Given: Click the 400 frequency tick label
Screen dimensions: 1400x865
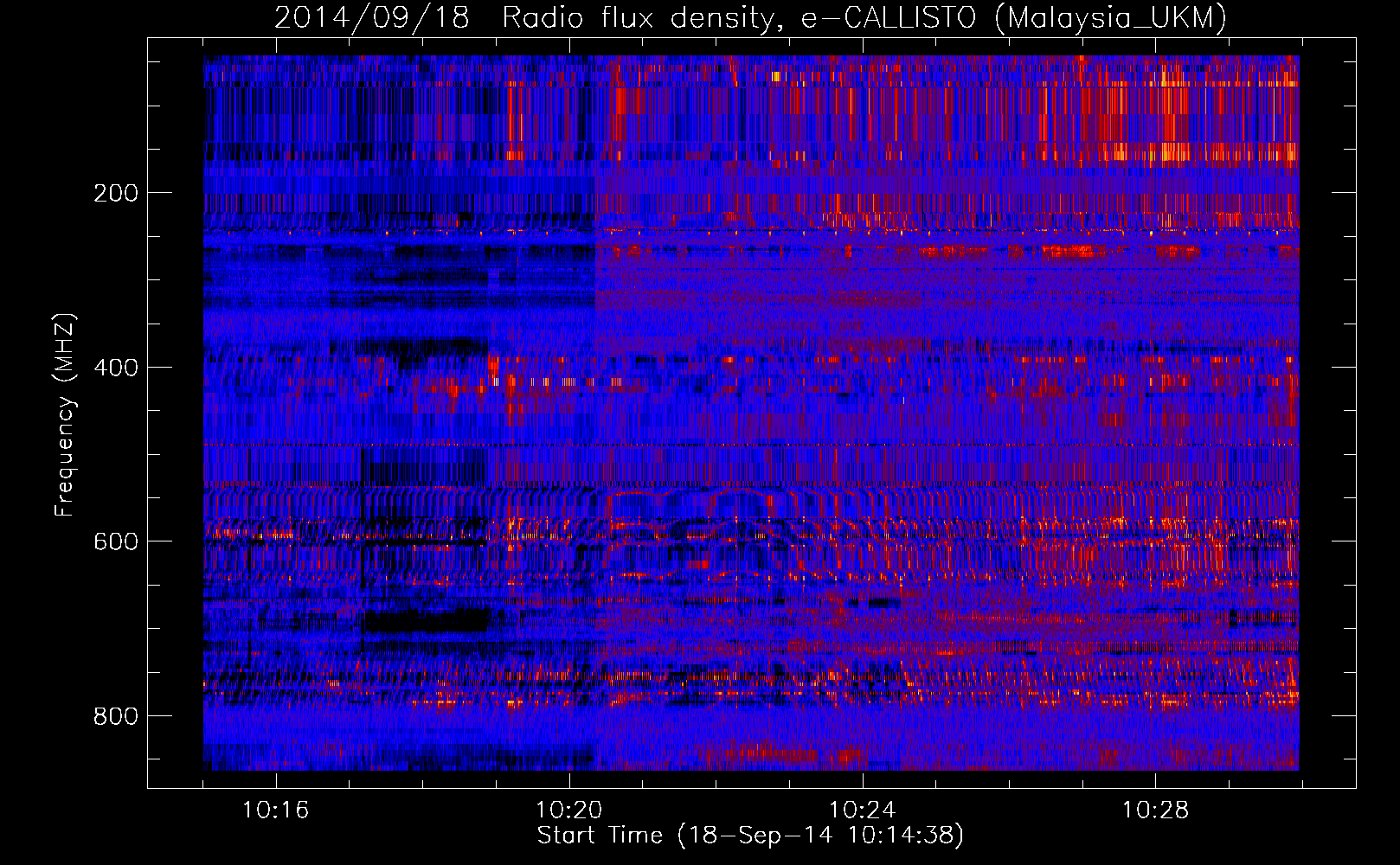Looking at the screenshot, I should [x=116, y=368].
